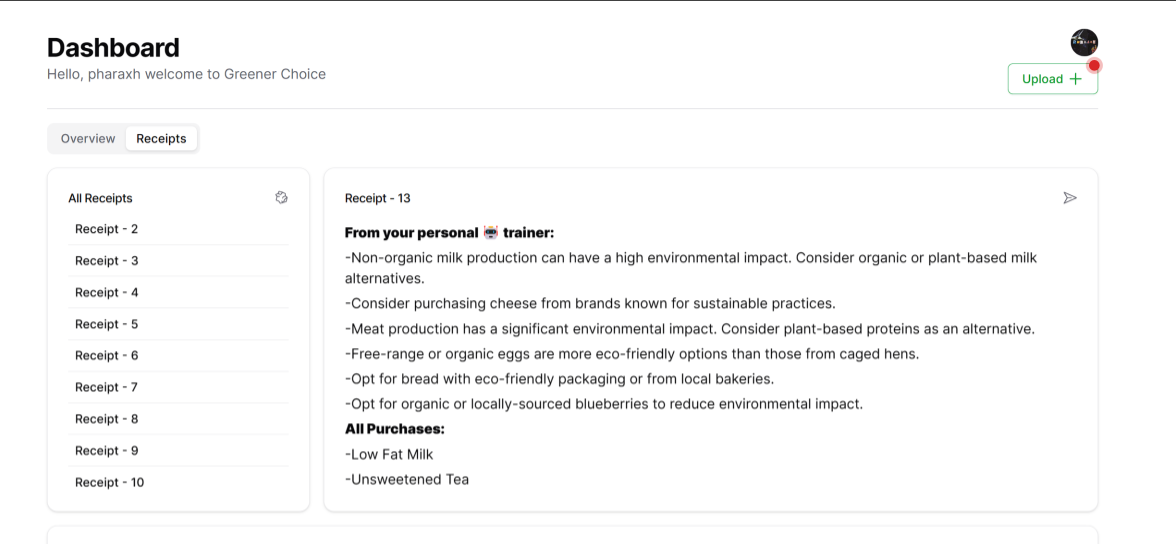1176x544 pixels.
Task: Show Receipt - 9 details
Action: pyautogui.click(x=107, y=451)
